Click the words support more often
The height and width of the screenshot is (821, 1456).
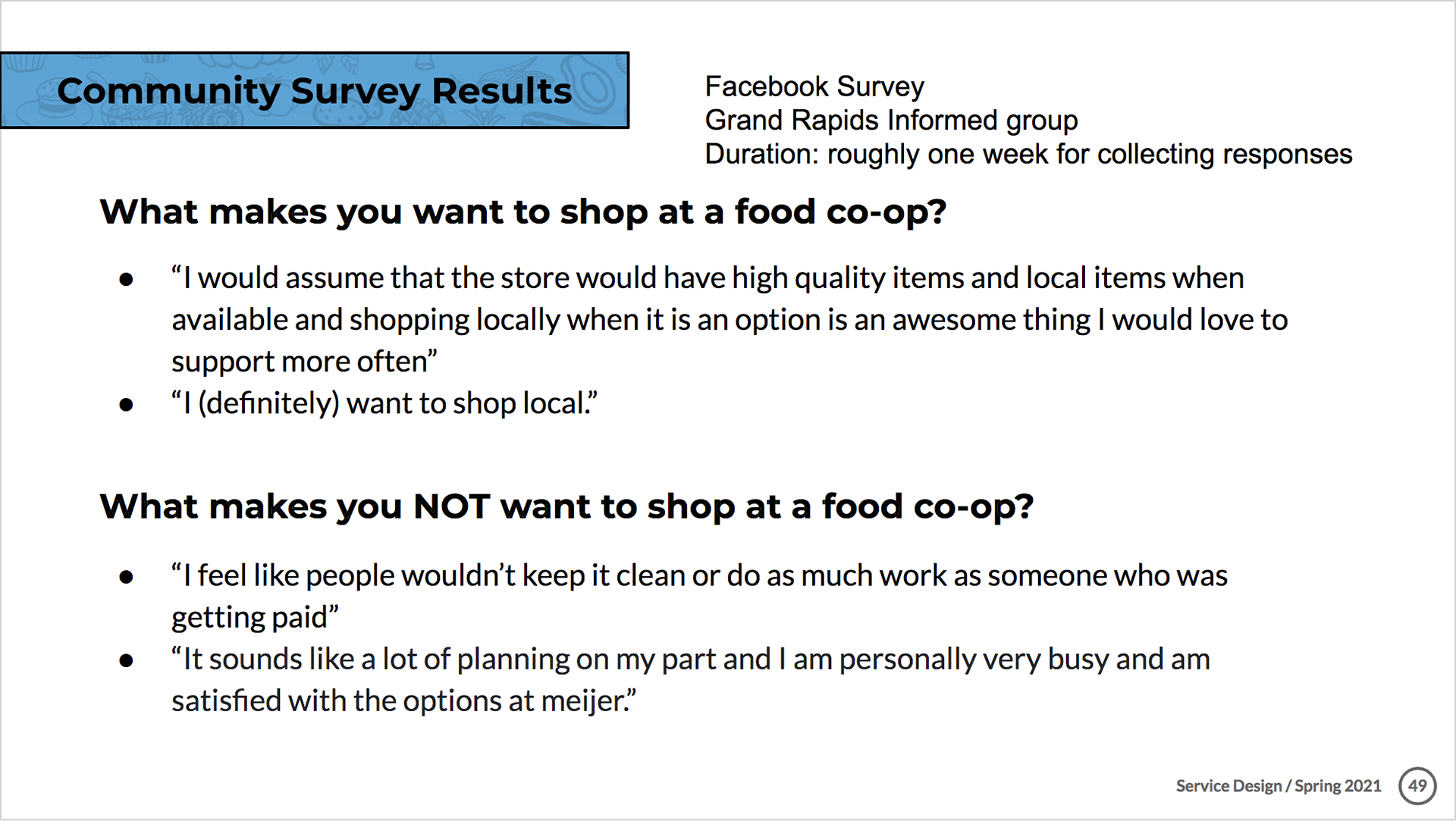304,362
